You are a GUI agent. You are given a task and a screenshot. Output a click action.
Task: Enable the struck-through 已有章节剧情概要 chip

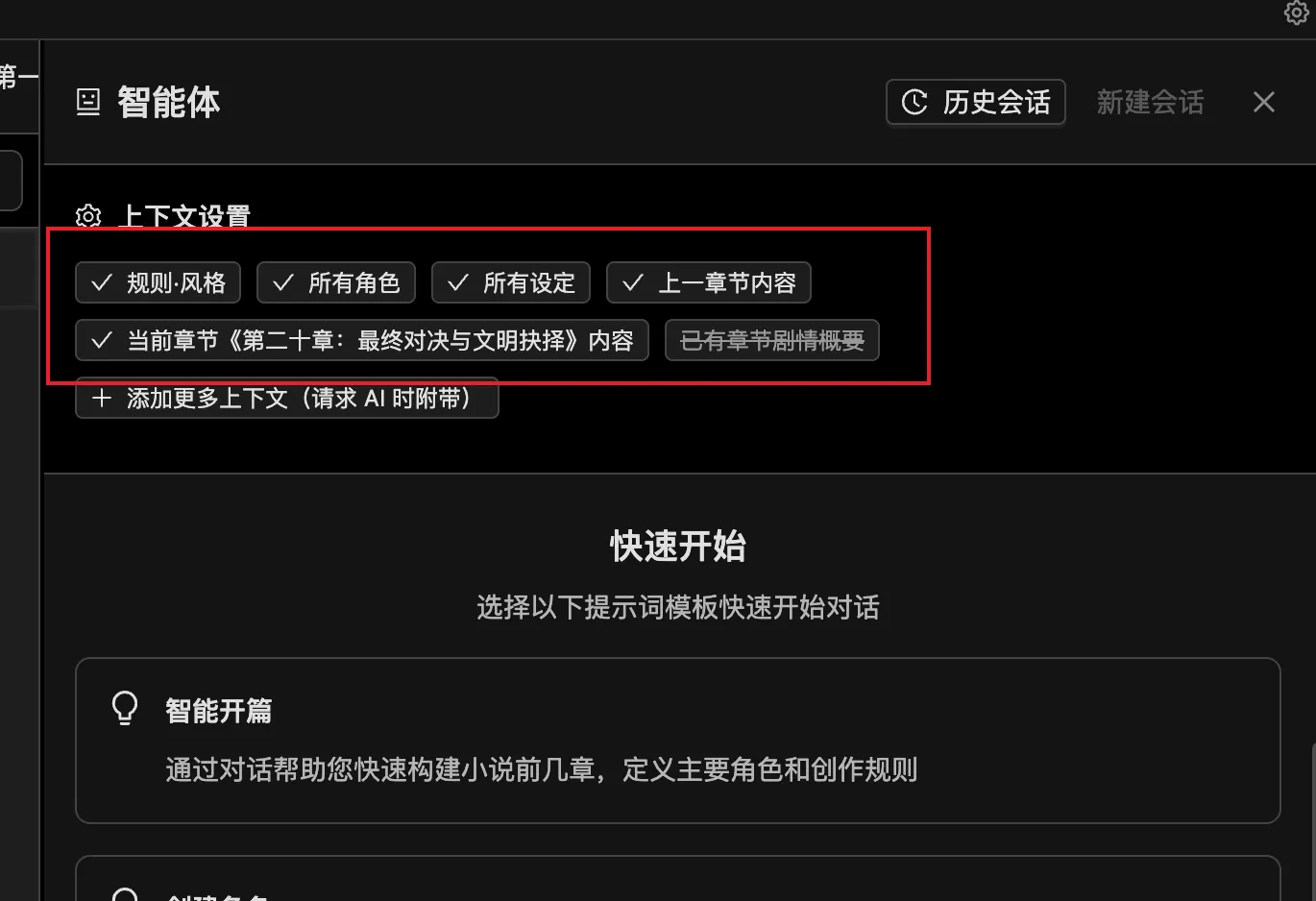coord(772,340)
